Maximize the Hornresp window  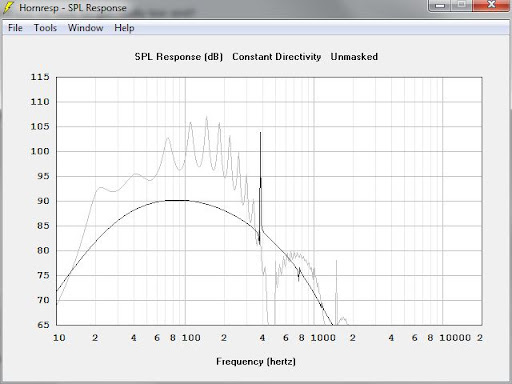coord(462,5)
